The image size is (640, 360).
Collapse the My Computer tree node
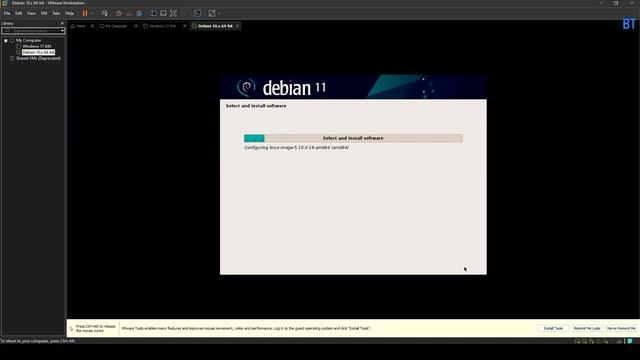(x=6, y=41)
